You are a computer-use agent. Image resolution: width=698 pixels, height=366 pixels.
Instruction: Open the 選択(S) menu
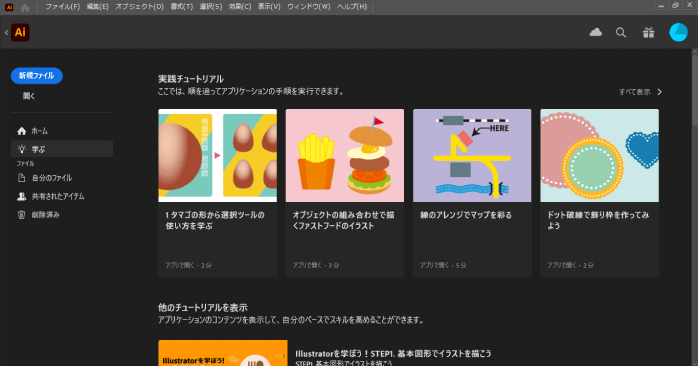[x=211, y=7]
